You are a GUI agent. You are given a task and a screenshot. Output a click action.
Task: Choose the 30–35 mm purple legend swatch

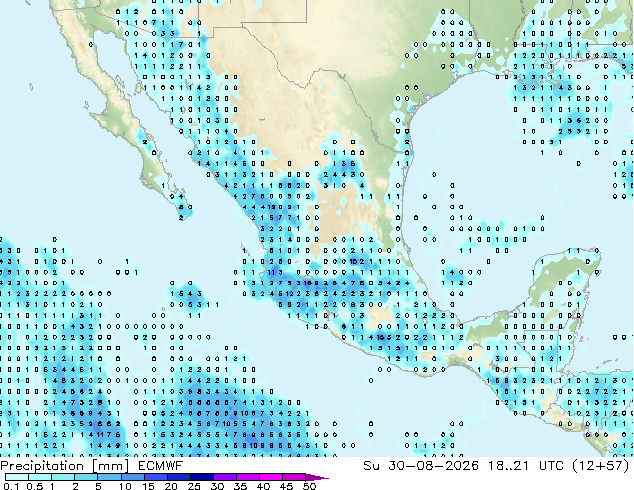tap(225, 477)
